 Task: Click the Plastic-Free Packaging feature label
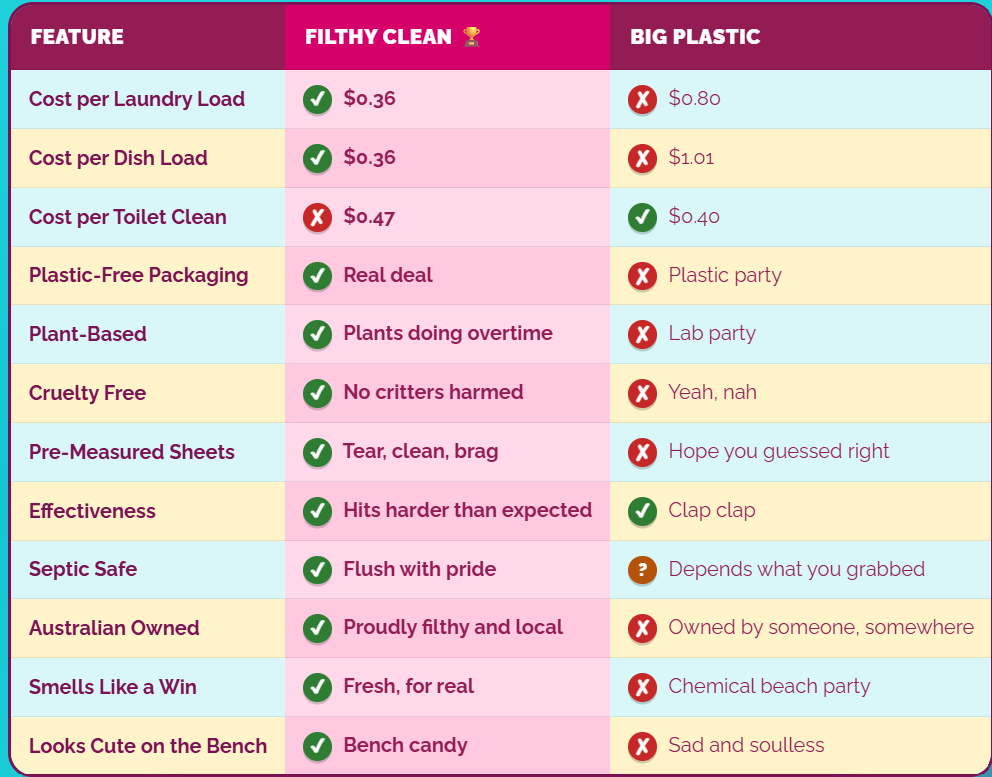tap(139, 275)
